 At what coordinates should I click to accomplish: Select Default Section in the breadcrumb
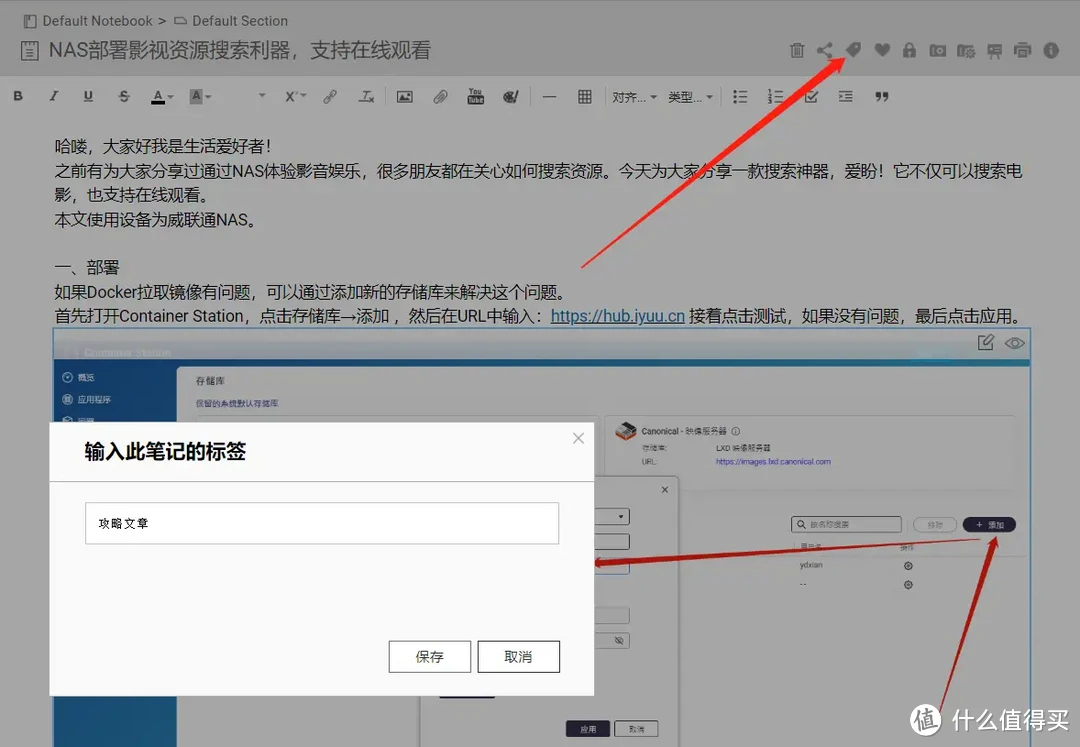pyautogui.click(x=240, y=20)
